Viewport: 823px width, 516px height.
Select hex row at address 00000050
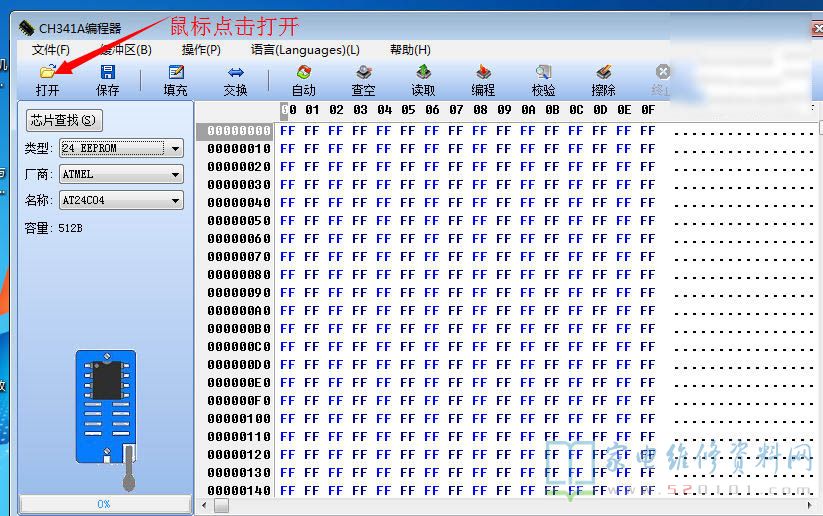(x=239, y=220)
